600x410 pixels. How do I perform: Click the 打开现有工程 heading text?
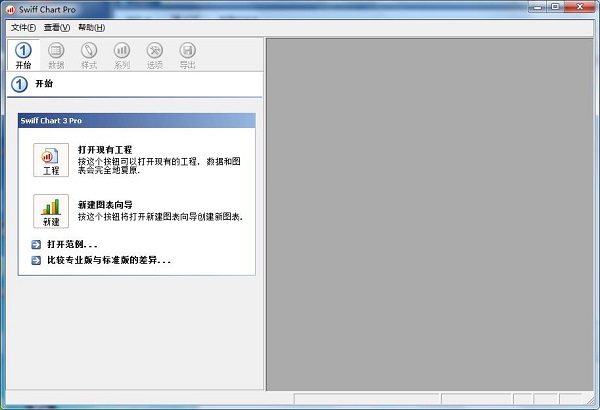[105, 150]
